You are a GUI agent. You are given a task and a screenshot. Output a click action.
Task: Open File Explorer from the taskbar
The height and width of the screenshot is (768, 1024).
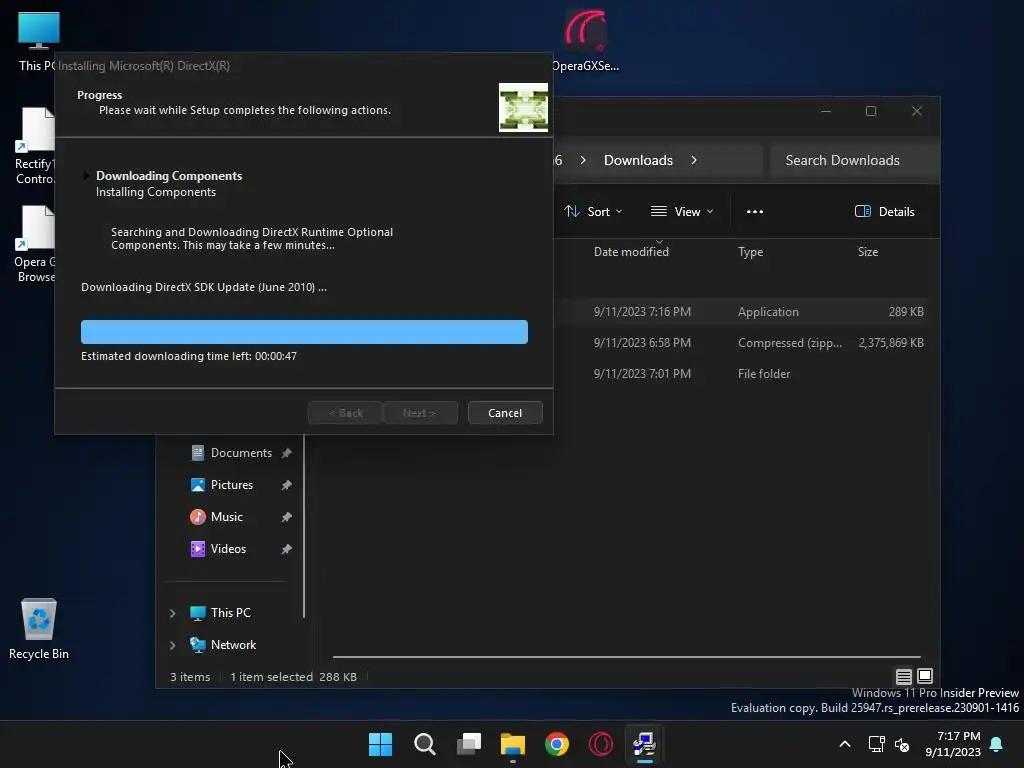point(513,744)
